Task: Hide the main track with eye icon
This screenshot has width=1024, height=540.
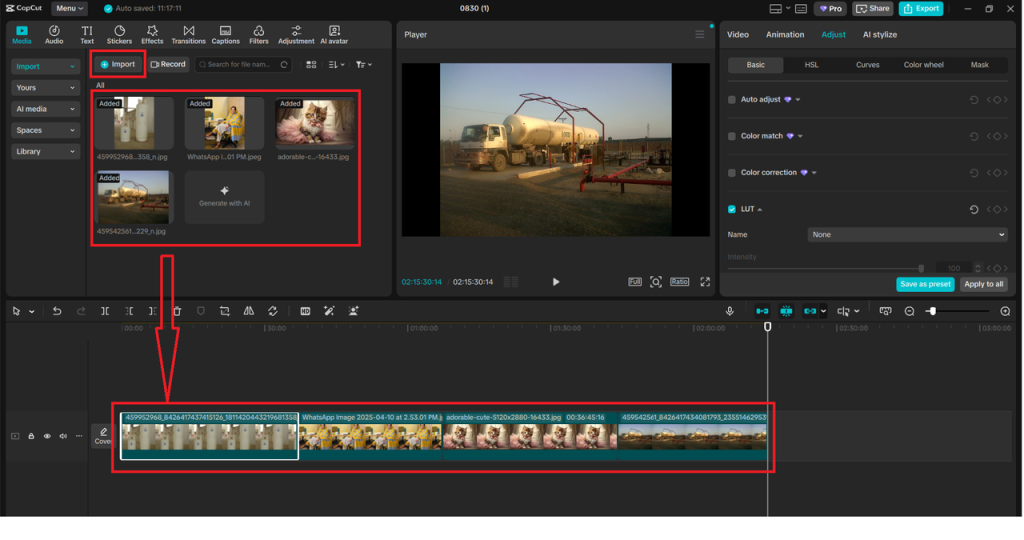Action: [x=47, y=436]
